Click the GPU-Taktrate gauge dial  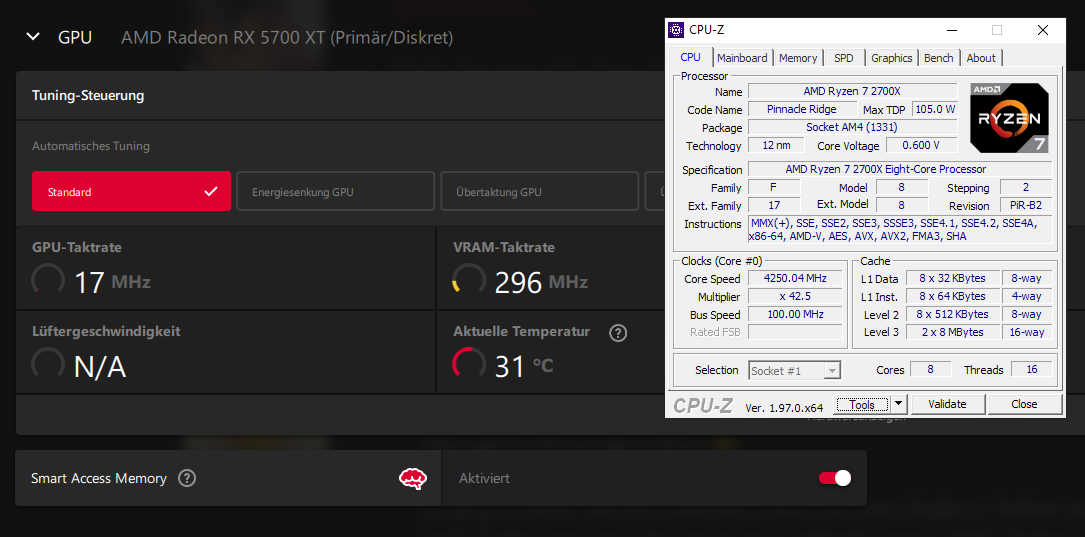(48, 280)
